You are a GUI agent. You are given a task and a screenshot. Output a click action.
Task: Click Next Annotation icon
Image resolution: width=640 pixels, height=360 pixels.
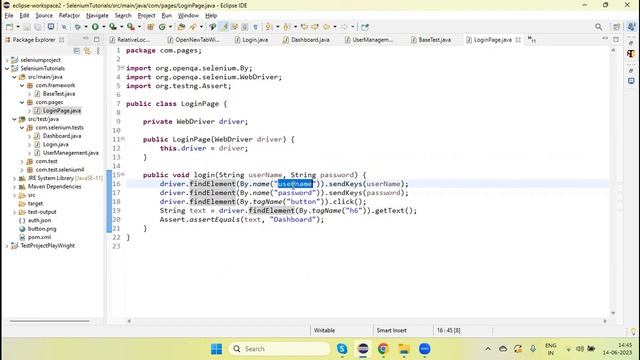[x=269, y=27]
